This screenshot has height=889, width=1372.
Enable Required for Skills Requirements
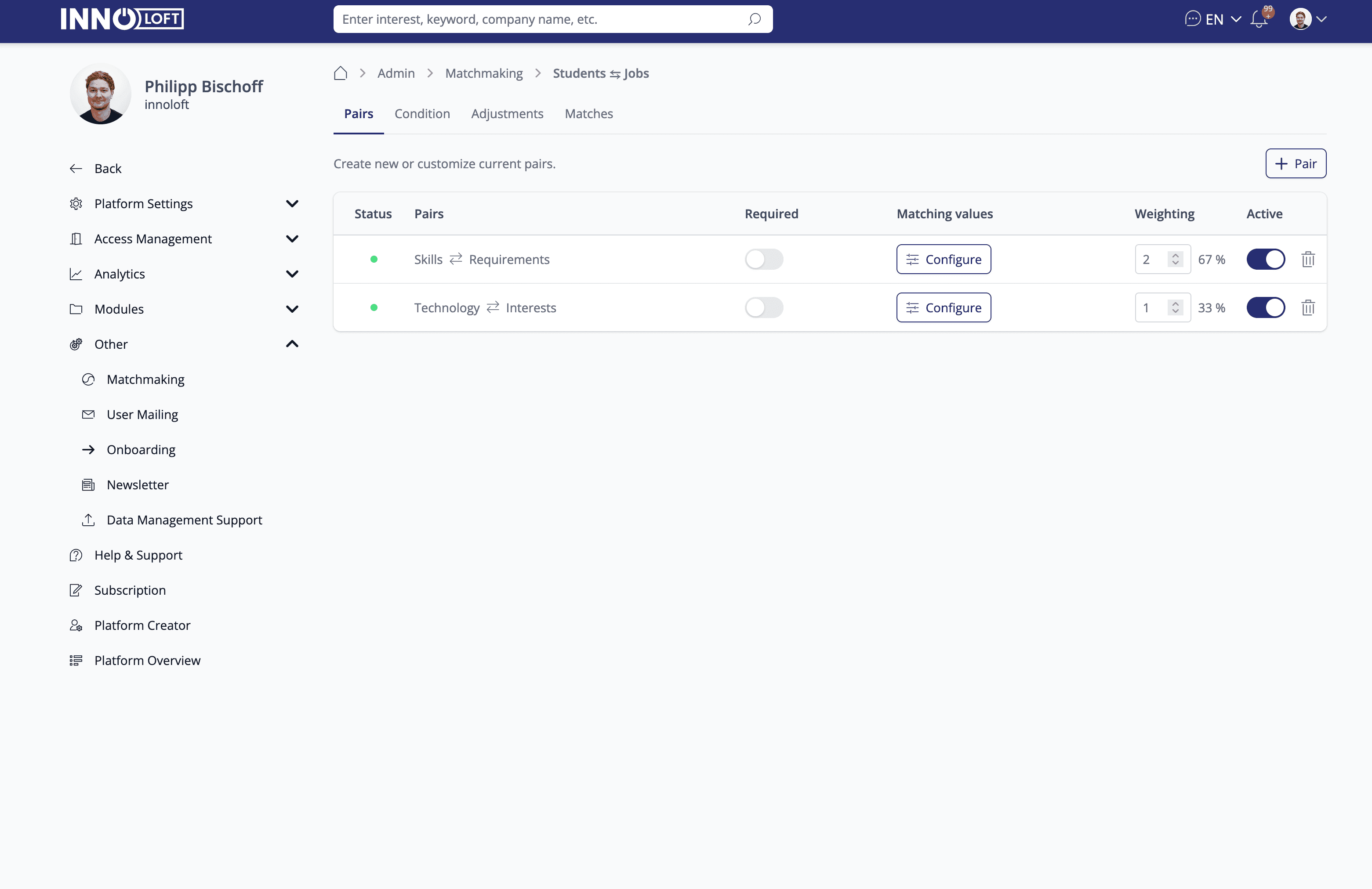[764, 259]
